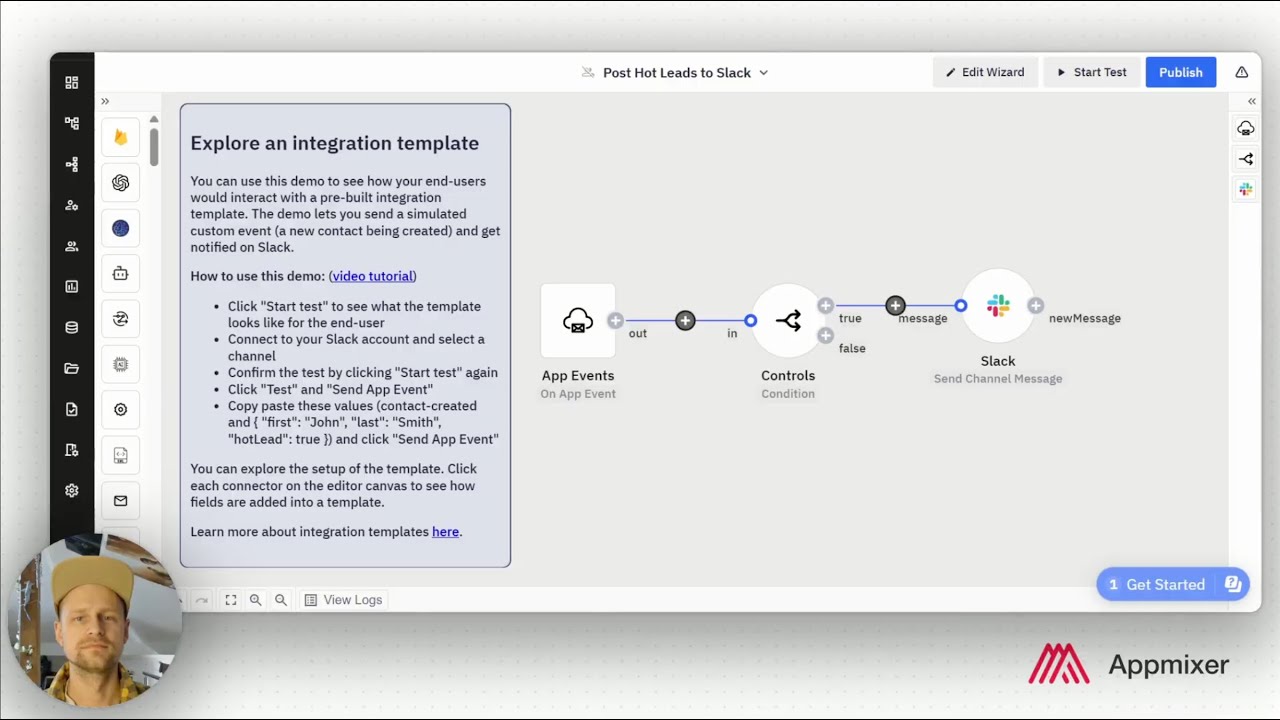This screenshot has height=720, width=1280.
Task: Open the settings gear in dark sidebar
Action: tap(72, 491)
